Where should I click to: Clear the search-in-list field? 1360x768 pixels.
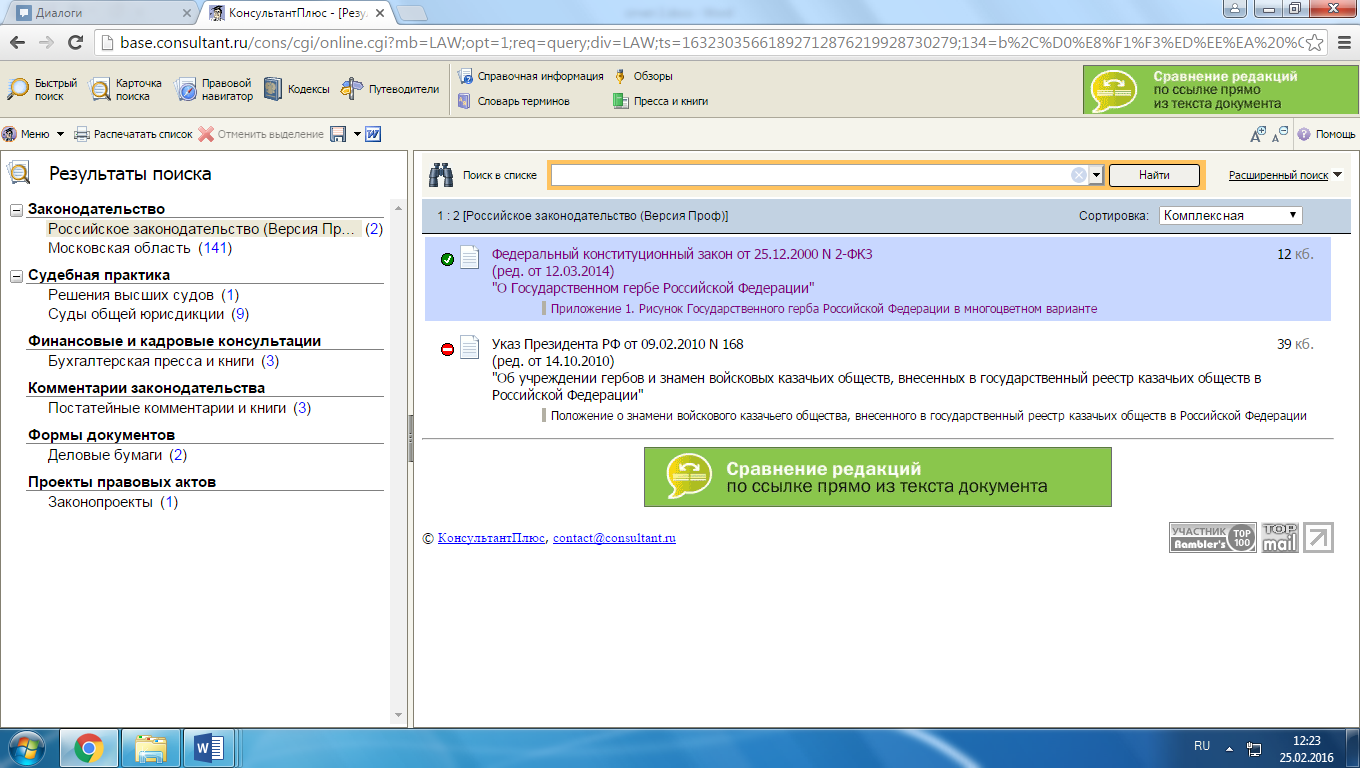click(1079, 175)
